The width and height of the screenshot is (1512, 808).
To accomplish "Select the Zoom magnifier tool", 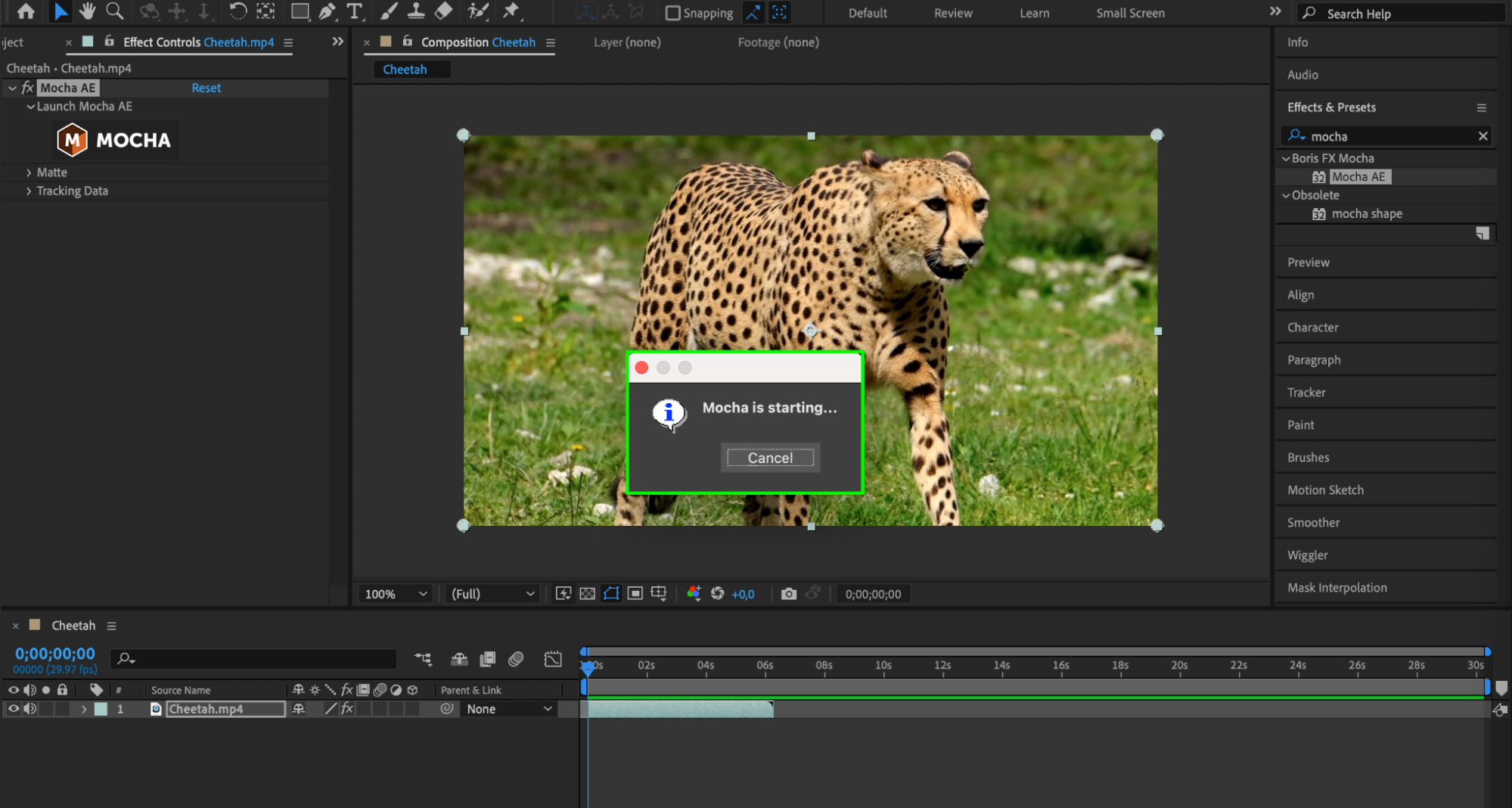I will click(x=114, y=11).
